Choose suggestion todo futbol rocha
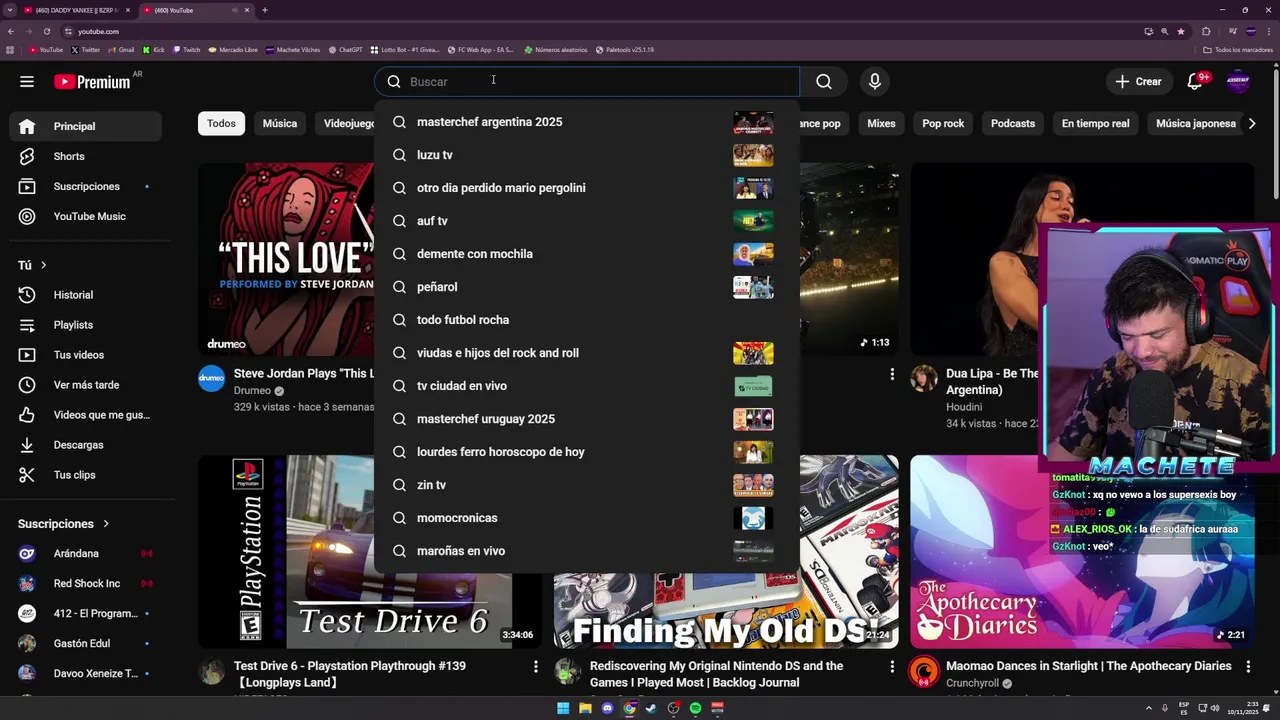Screen dimensions: 1280x720 [587, 320]
